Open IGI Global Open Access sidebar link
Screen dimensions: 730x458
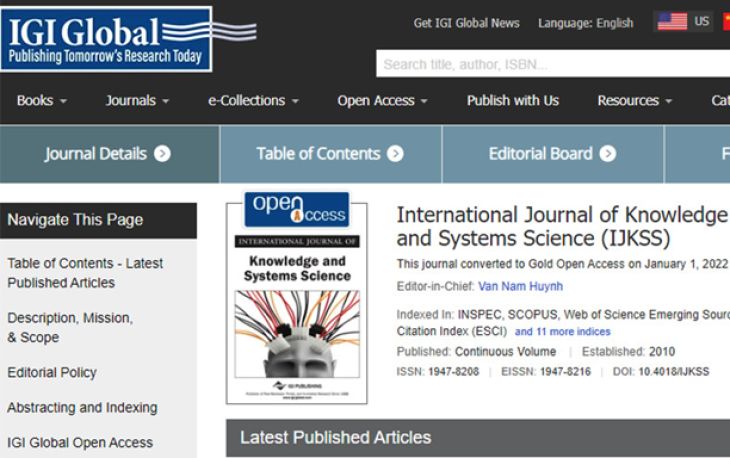click(80, 442)
